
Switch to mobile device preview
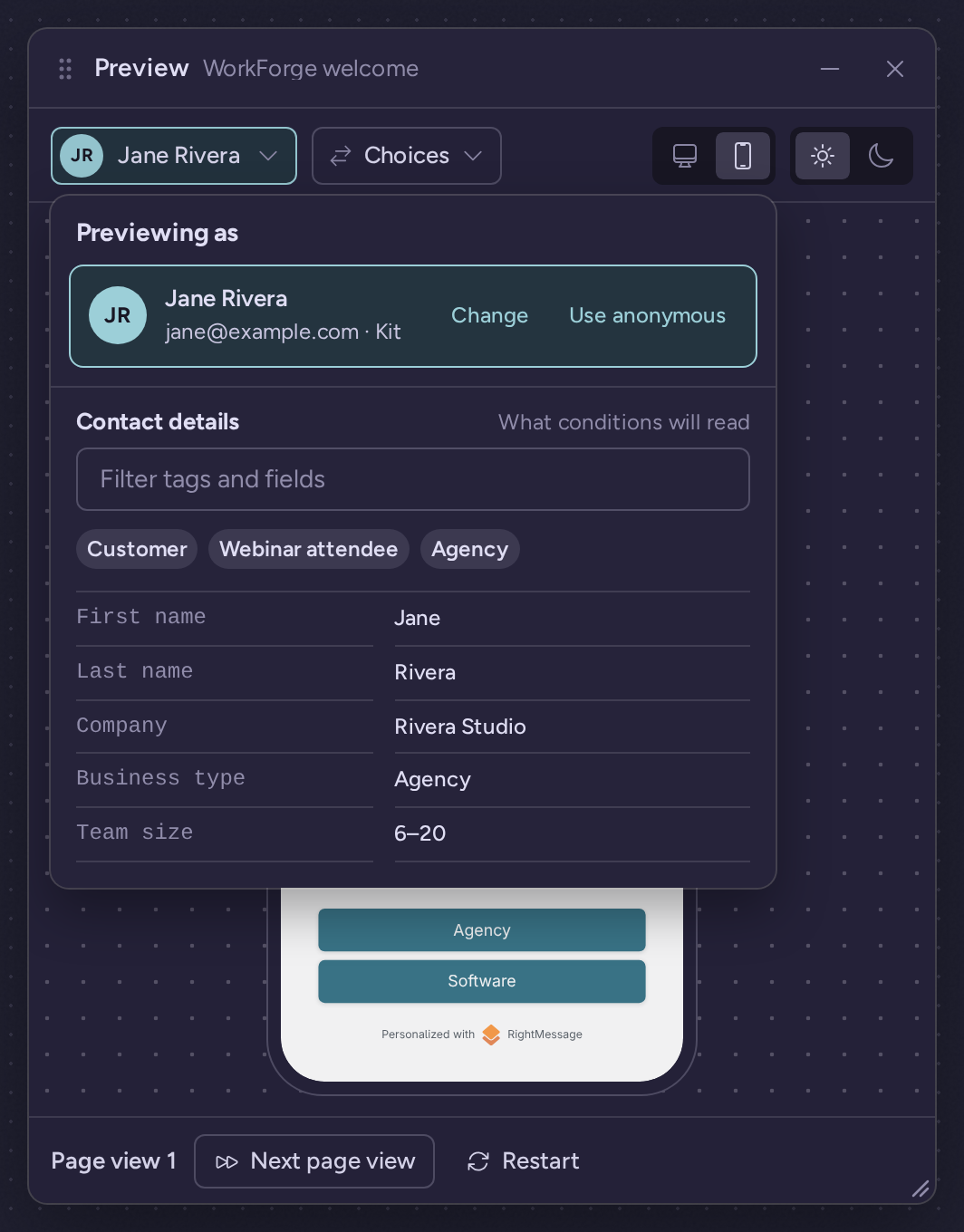(x=743, y=156)
